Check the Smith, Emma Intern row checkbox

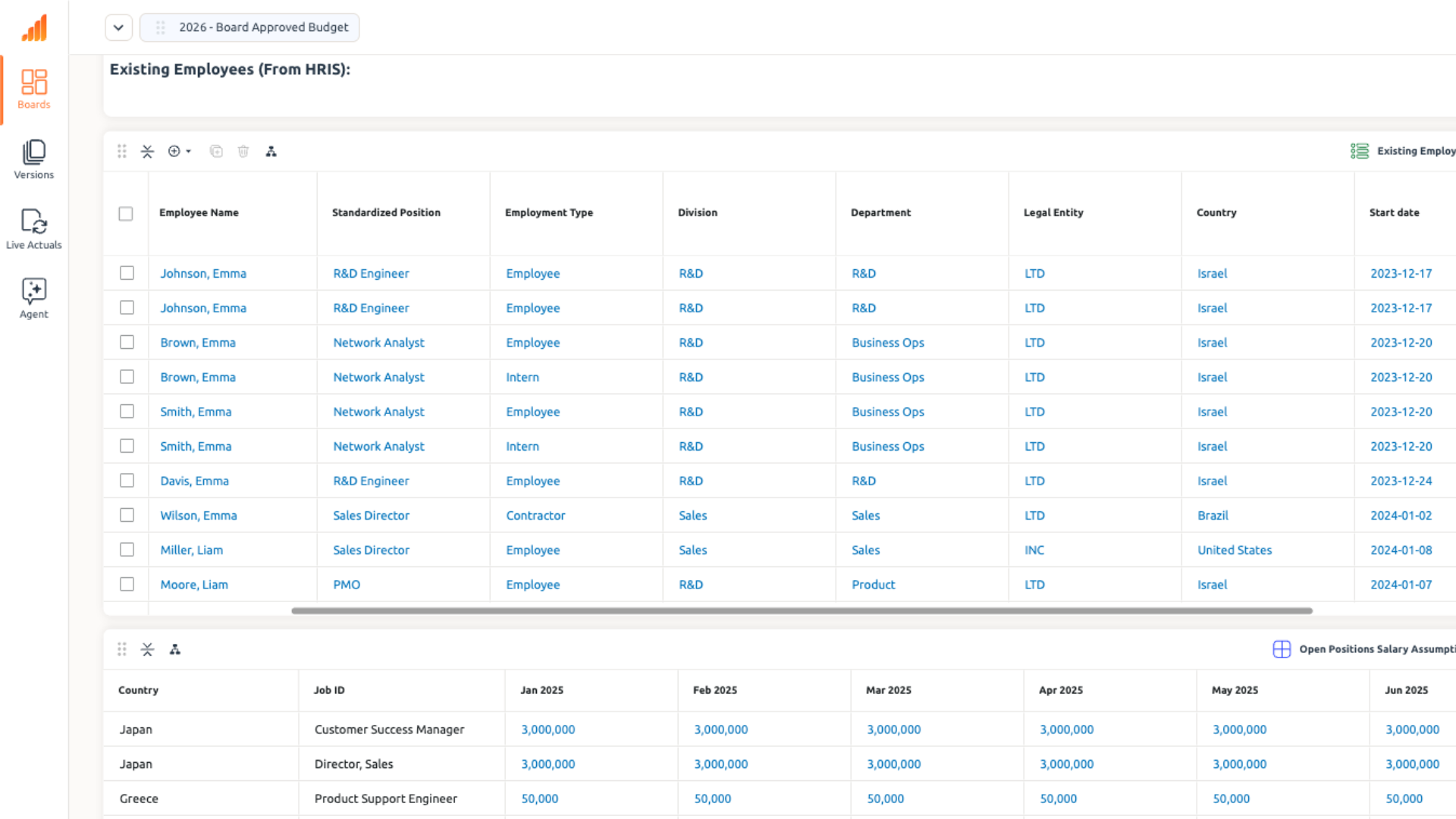click(127, 446)
